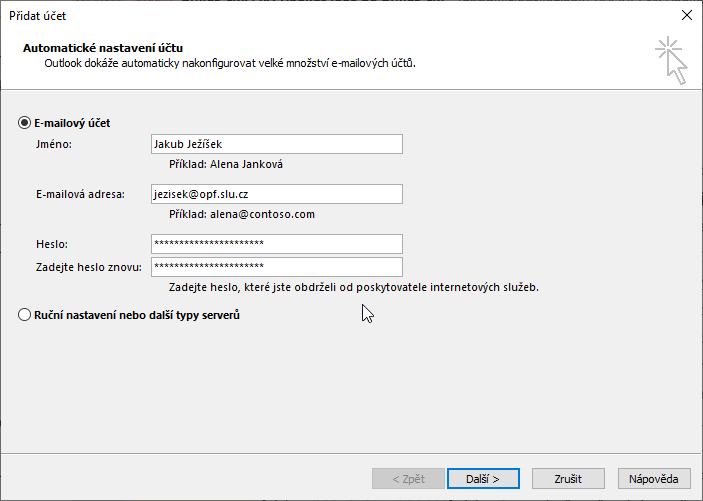Click text 'Příklad: Alena Janková'
This screenshot has width=703, height=501.
pyautogui.click(x=226, y=165)
